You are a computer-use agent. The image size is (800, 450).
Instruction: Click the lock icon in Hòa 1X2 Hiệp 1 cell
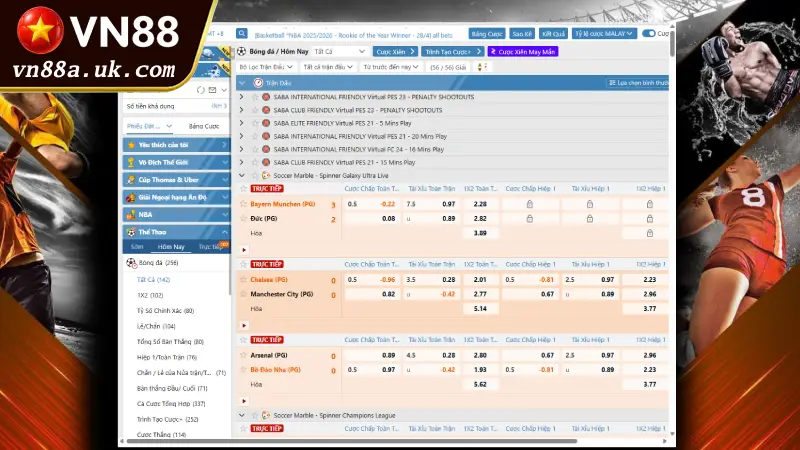649,233
